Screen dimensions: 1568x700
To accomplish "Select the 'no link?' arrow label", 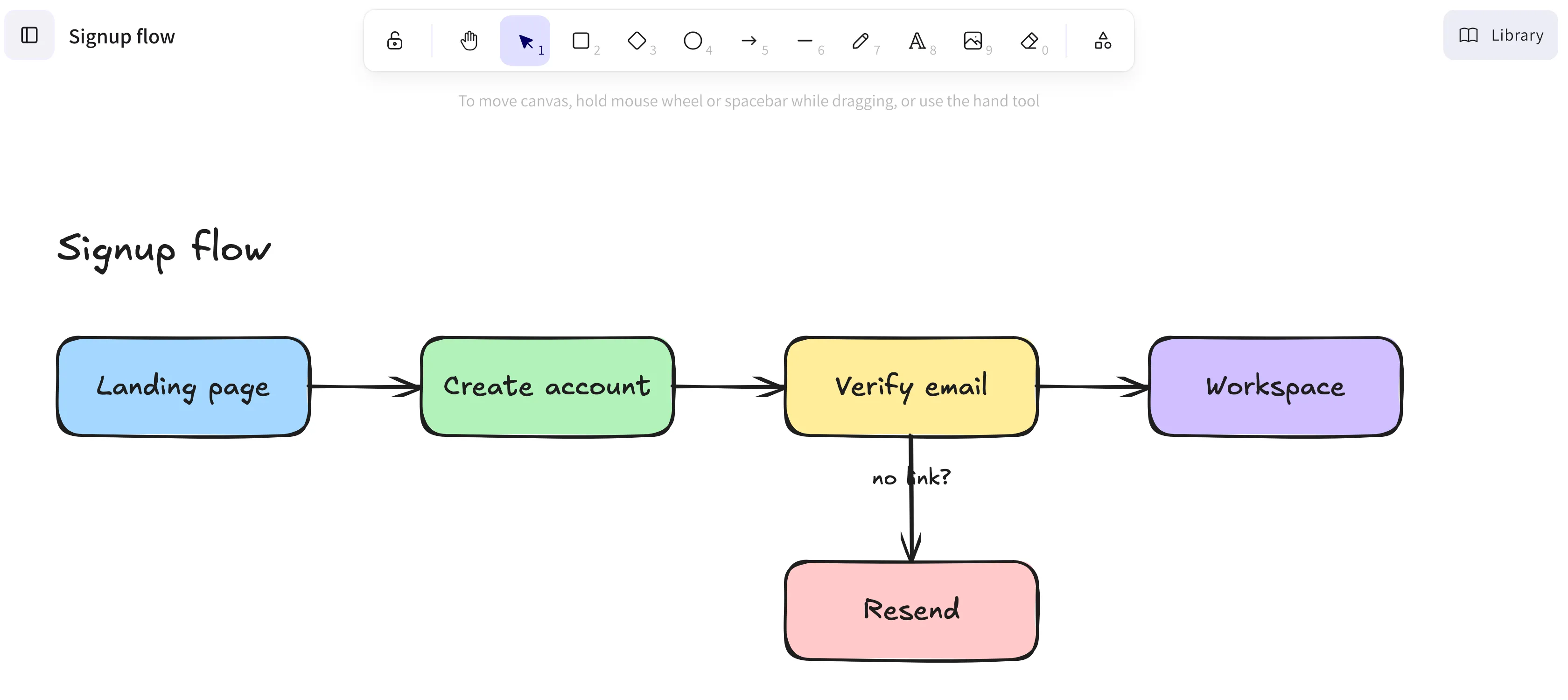I will [x=911, y=477].
